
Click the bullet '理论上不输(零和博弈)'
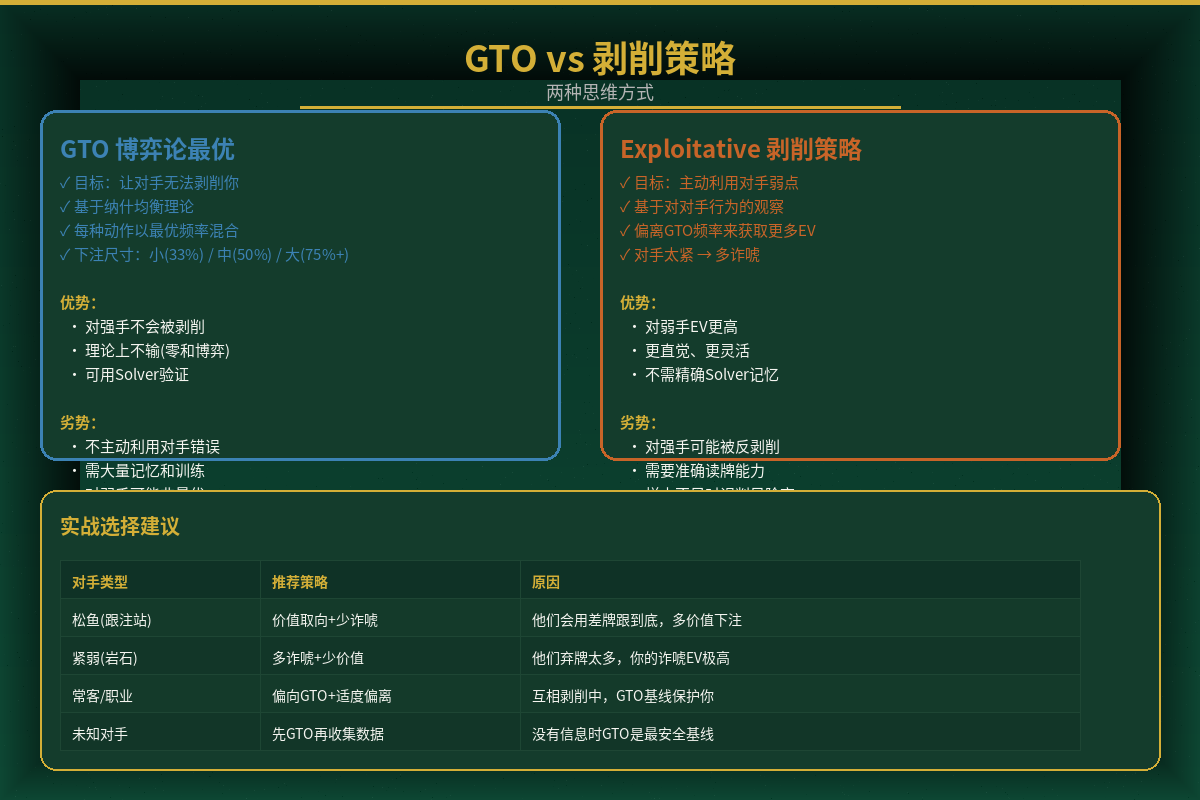pyautogui.click(x=157, y=351)
